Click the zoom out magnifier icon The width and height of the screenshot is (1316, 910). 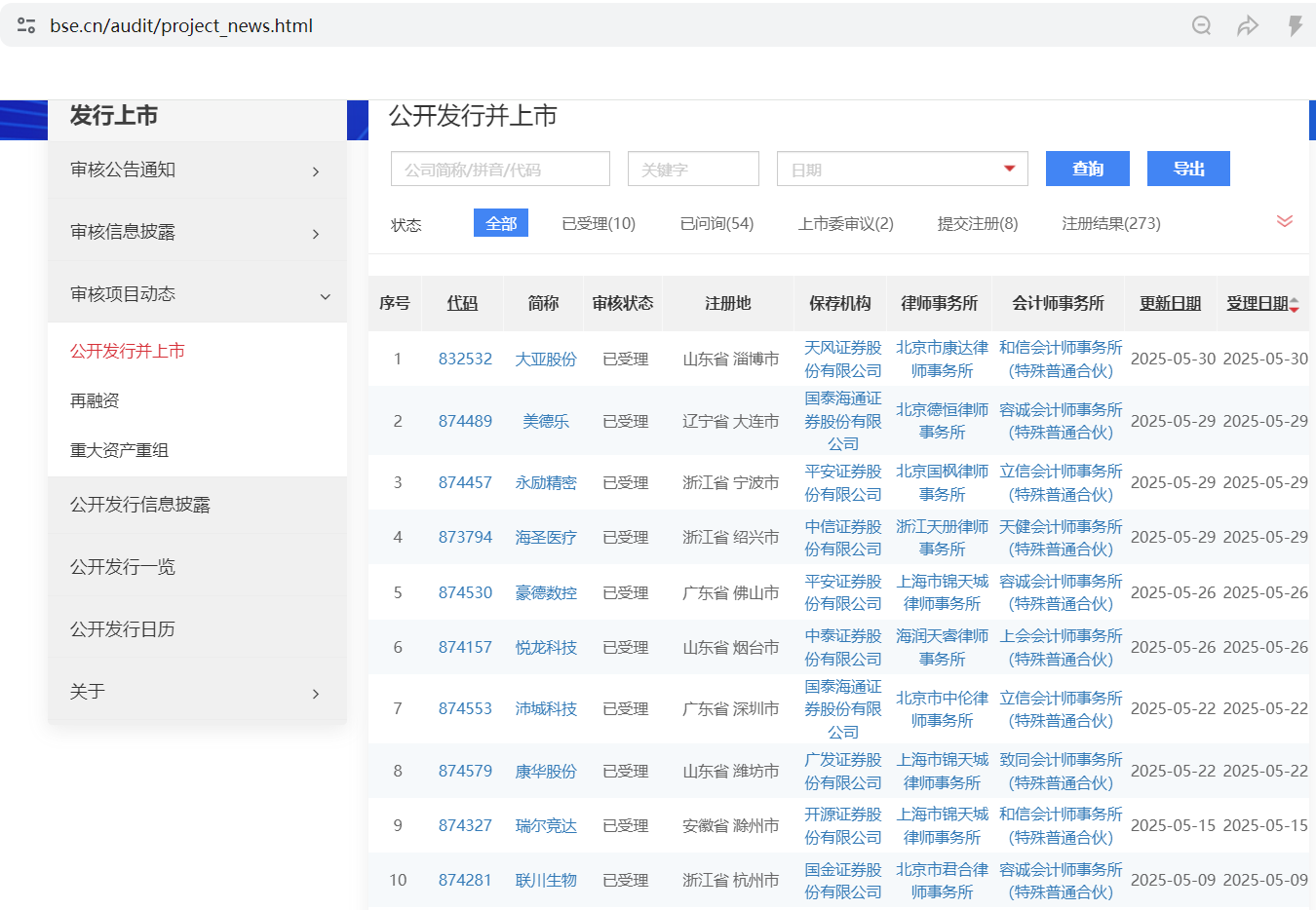(1201, 25)
